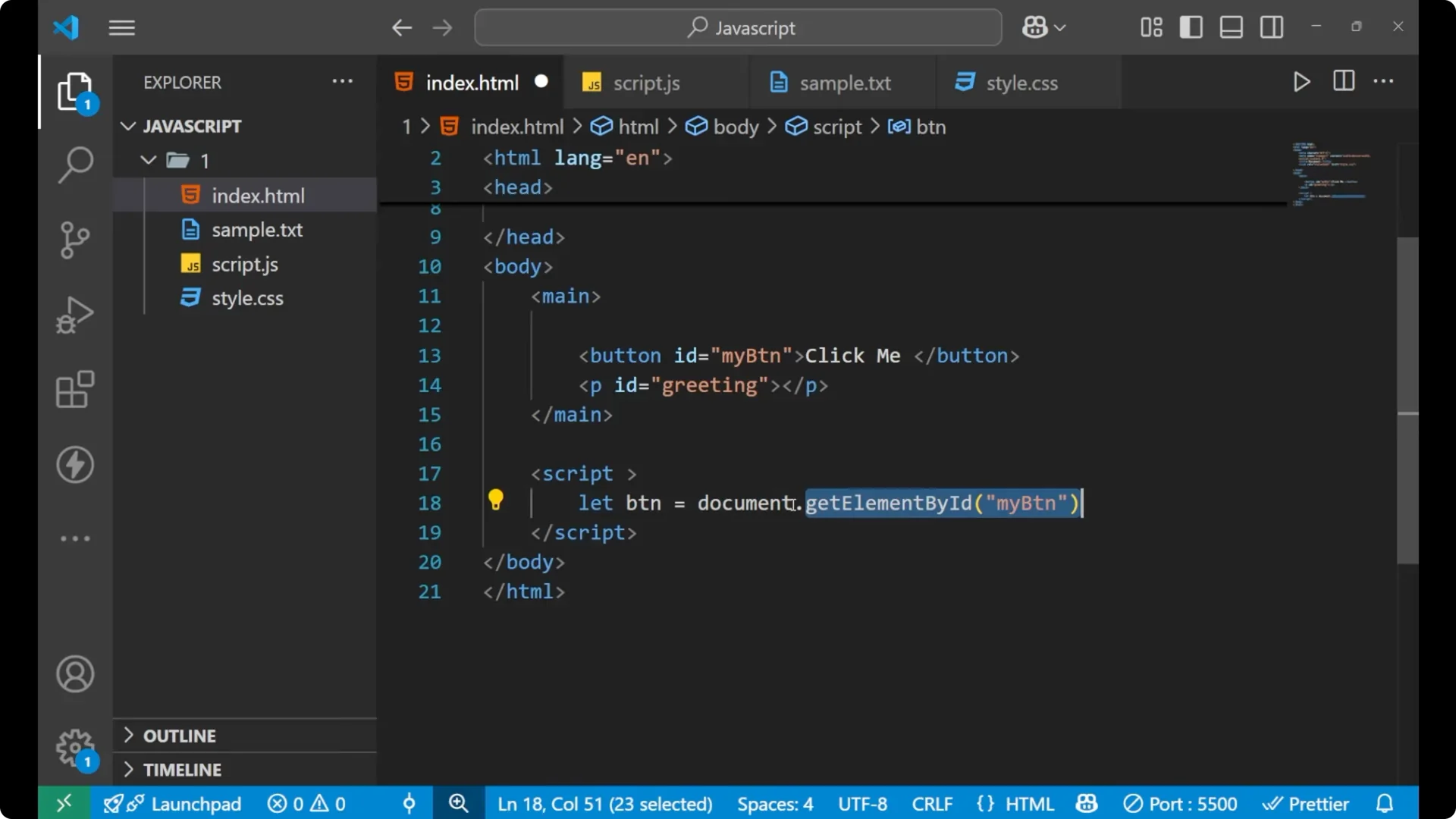The width and height of the screenshot is (1456, 819).
Task: Click the errors and warnings indicator
Action: point(306,803)
